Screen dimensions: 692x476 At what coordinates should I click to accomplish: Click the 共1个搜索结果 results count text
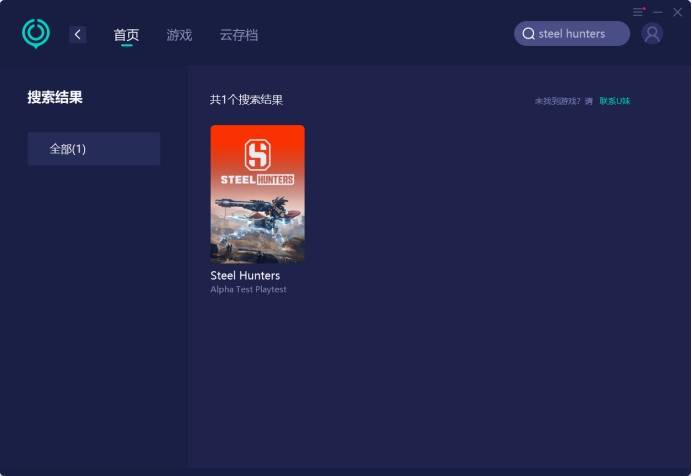click(x=246, y=100)
